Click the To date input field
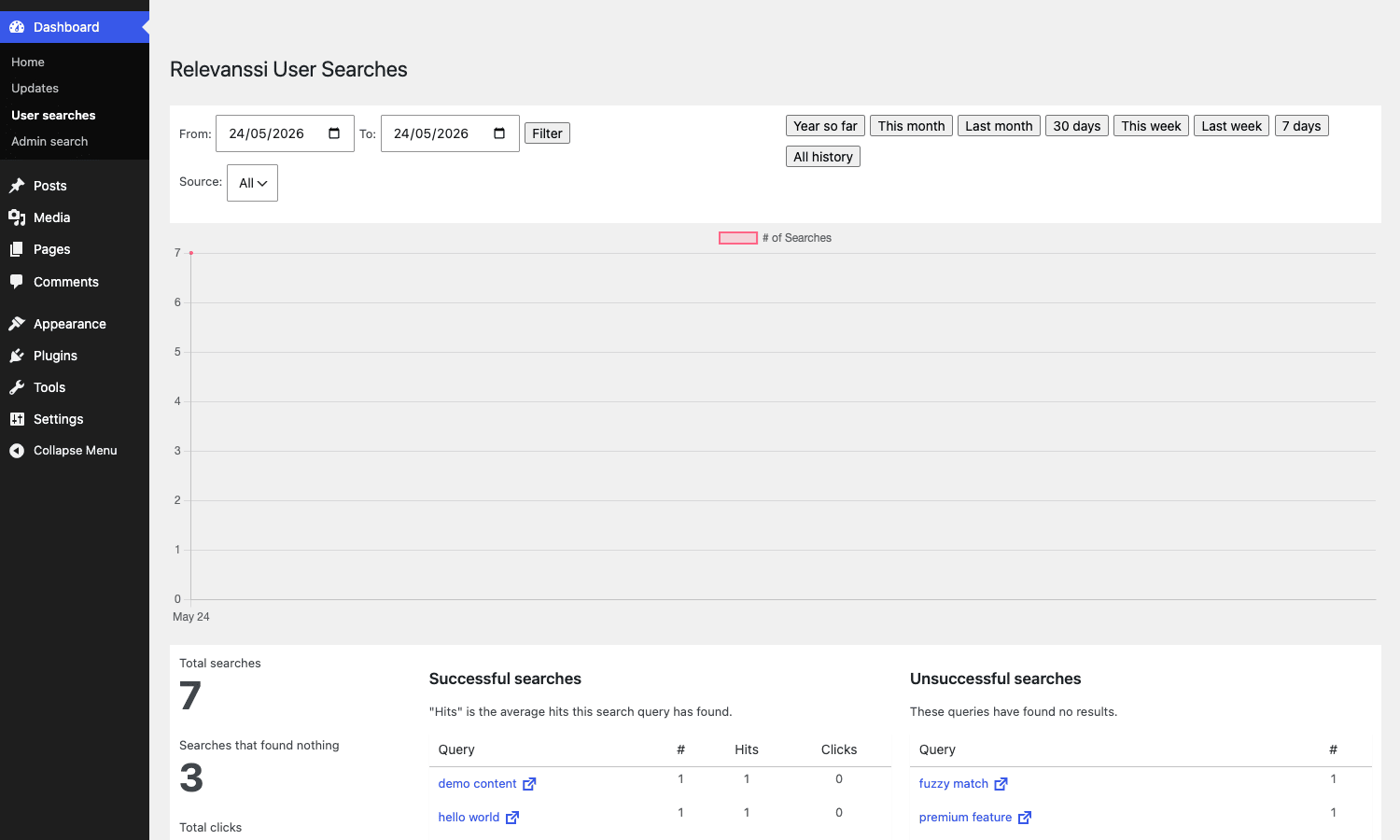 tap(450, 133)
